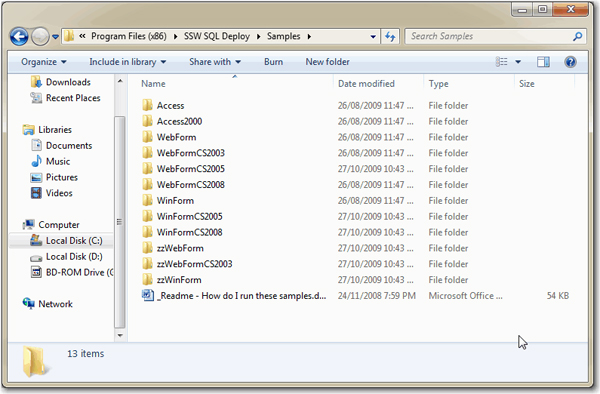
Task: Select Program Files (x86) in breadcrumb
Action: tap(129, 36)
